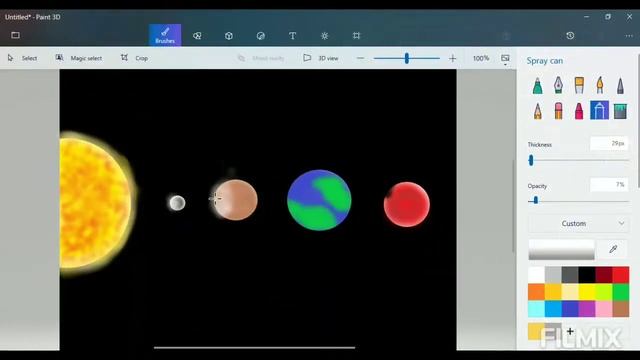
Task: Choose the orange color swatch
Action: click(536, 292)
